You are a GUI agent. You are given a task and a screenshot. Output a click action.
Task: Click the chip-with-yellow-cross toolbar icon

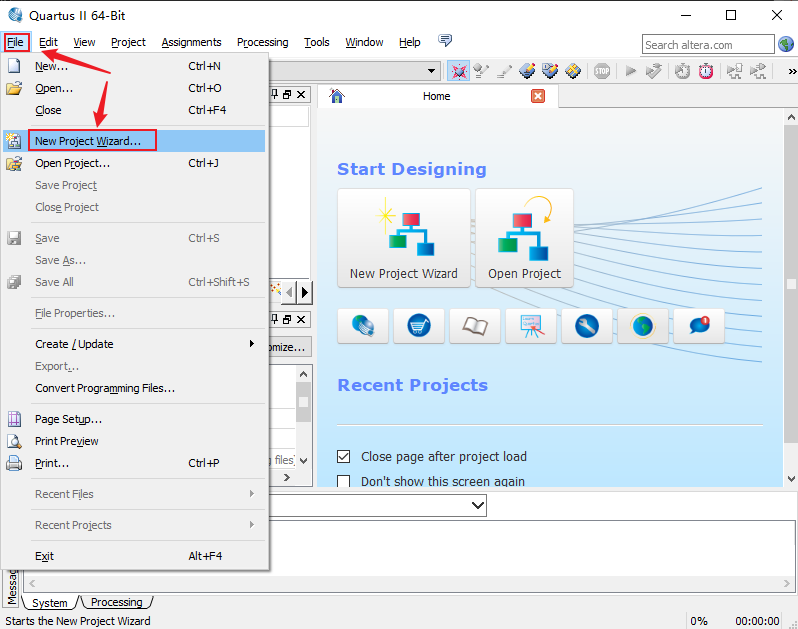click(573, 71)
